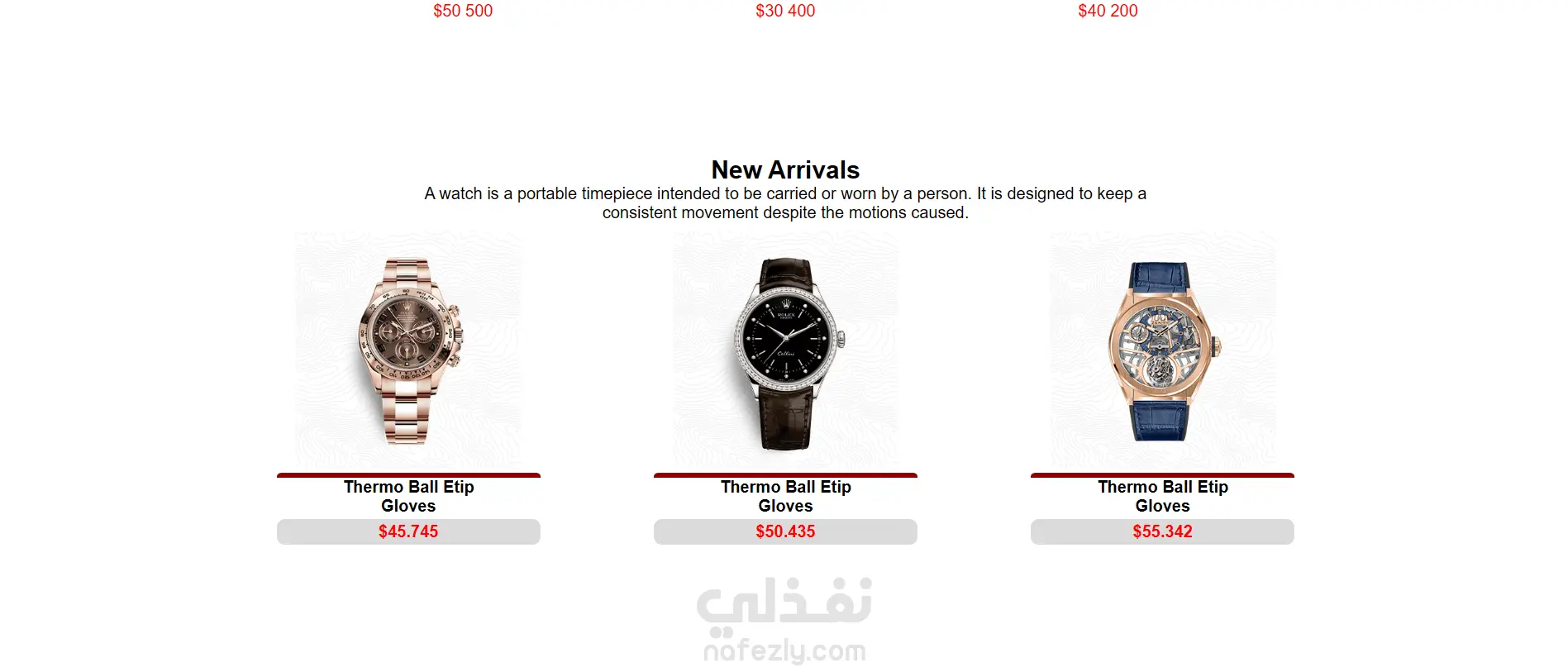Select the $50 500 price at top
Viewport: 1568px width, 667px height.
tap(463, 11)
